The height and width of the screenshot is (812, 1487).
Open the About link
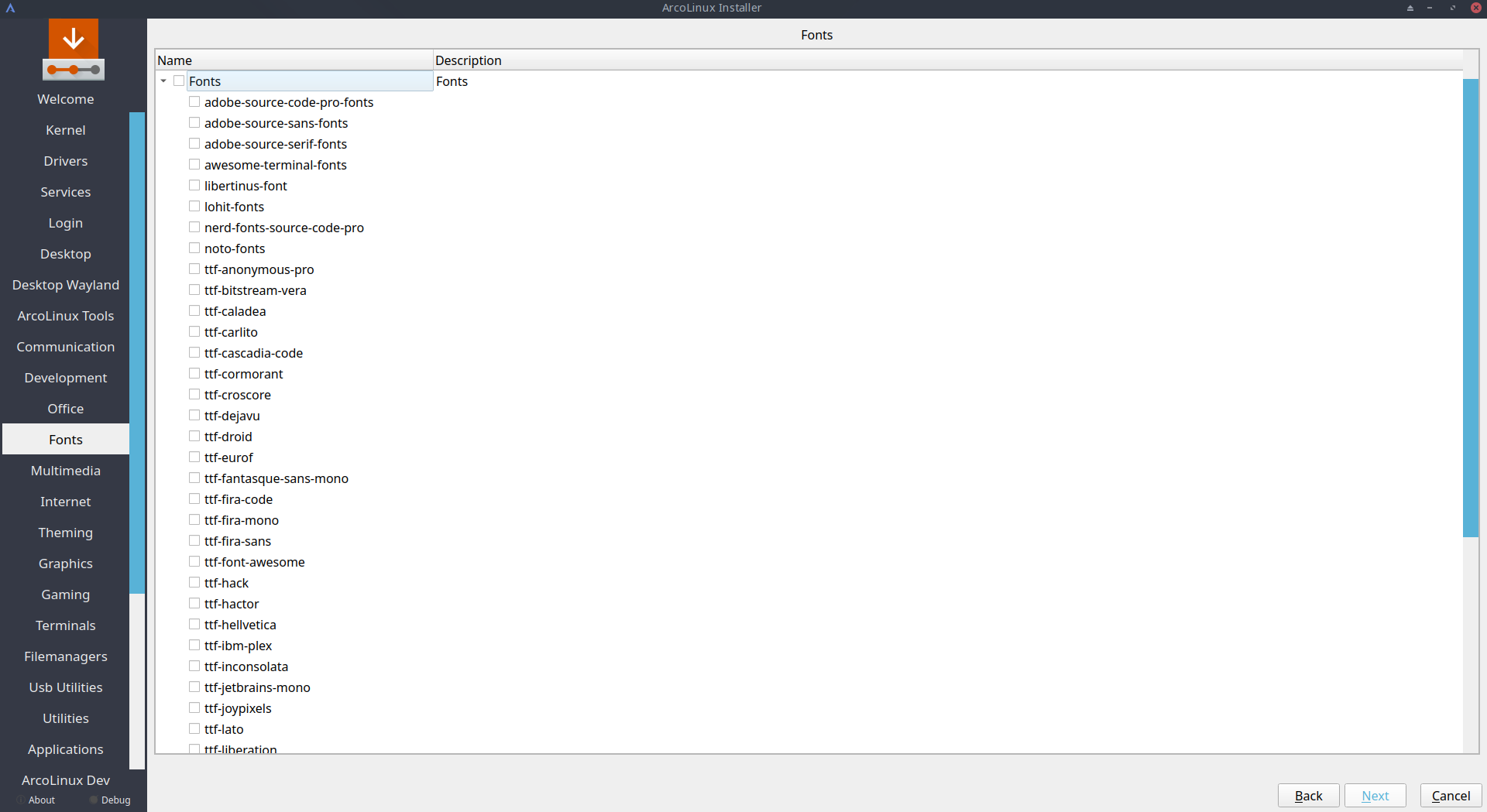(x=42, y=800)
